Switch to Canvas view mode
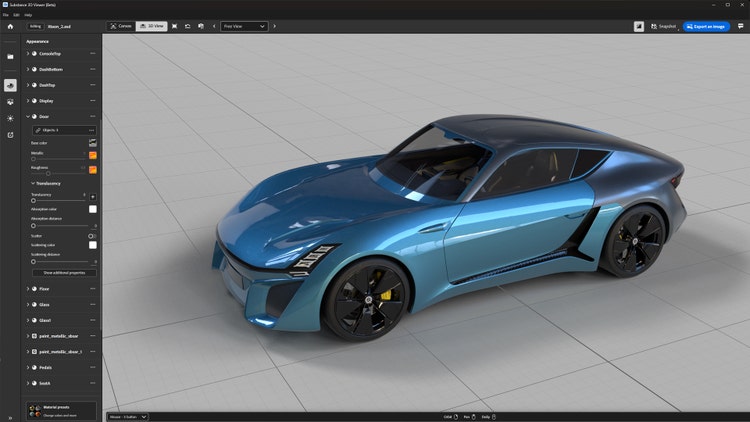750x422 pixels. click(119, 26)
